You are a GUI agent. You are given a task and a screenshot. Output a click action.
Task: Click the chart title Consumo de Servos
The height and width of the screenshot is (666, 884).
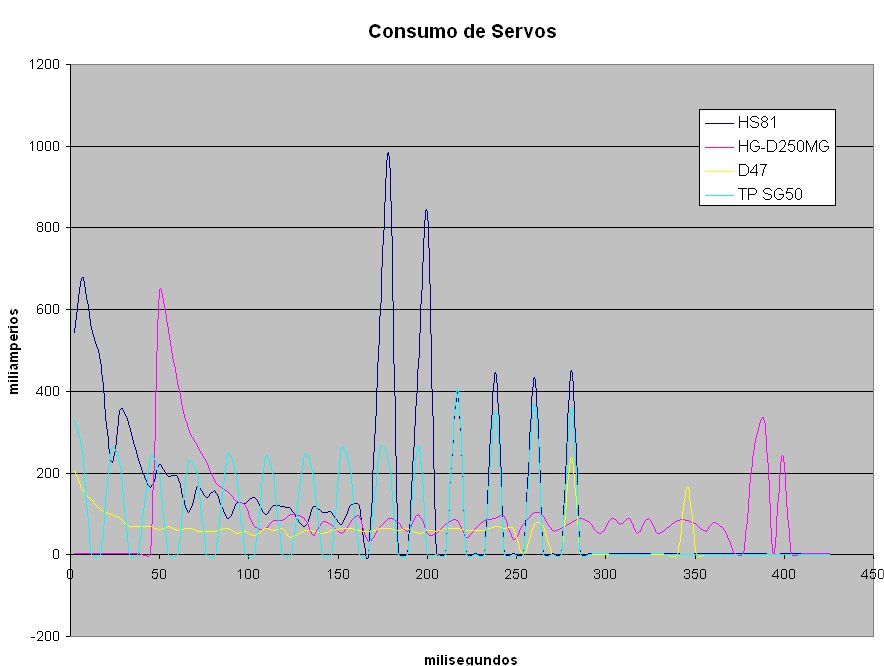point(461,31)
